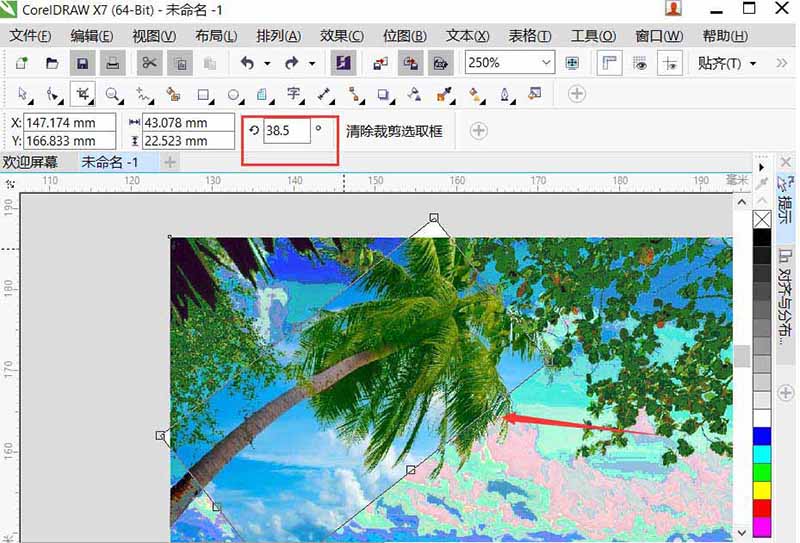
Task: Open the 帮助(H) menu
Action: click(x=726, y=36)
